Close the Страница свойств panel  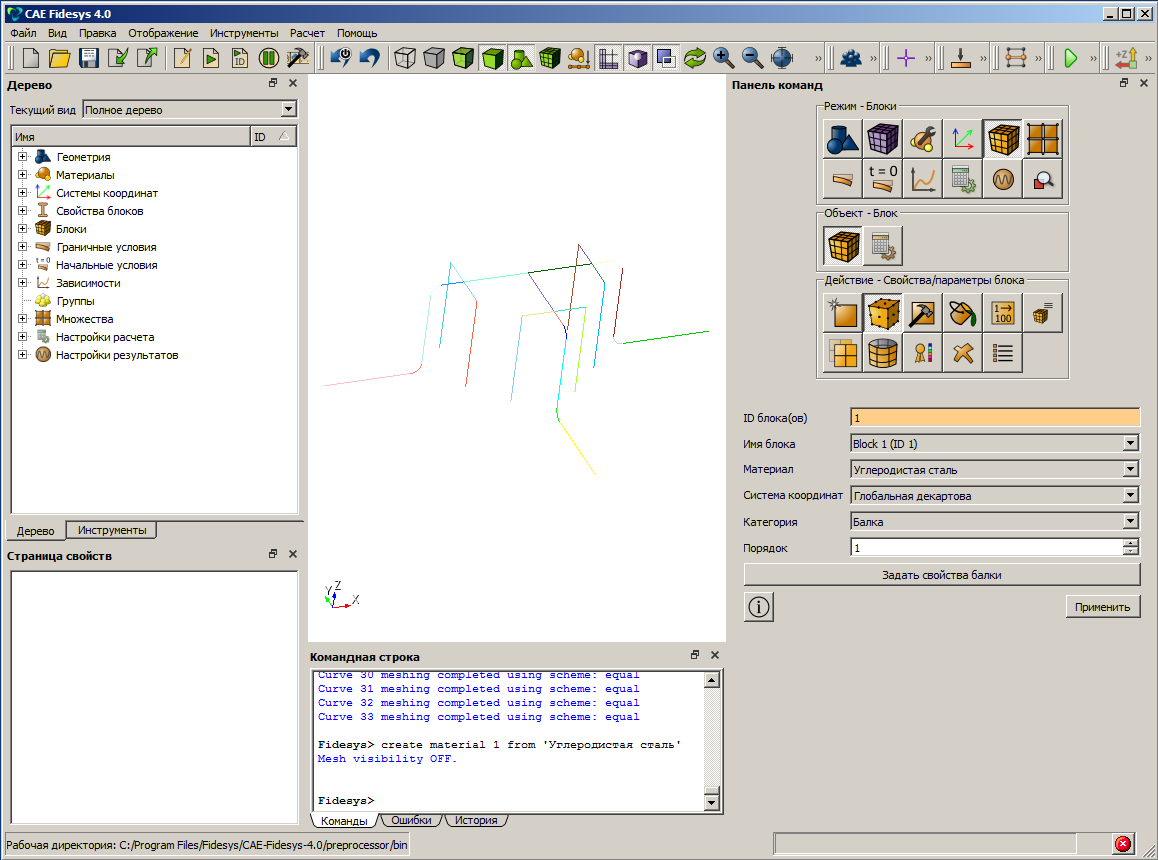tap(293, 554)
